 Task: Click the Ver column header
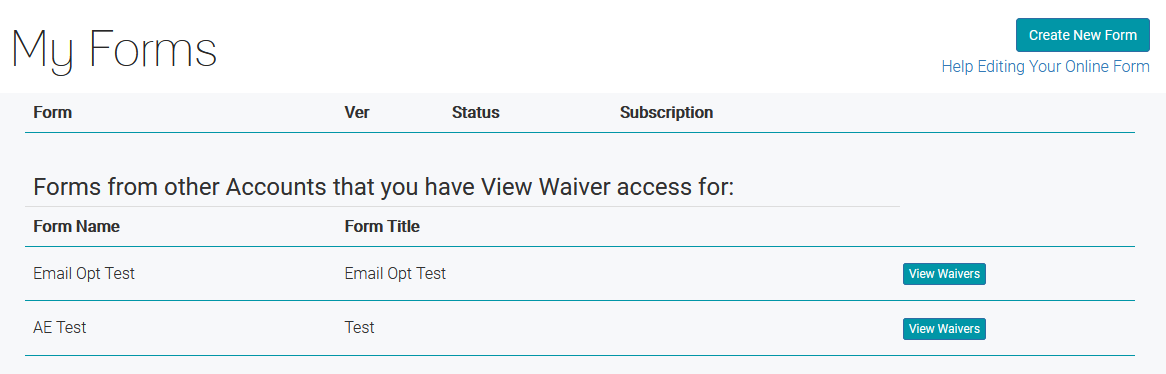point(357,112)
